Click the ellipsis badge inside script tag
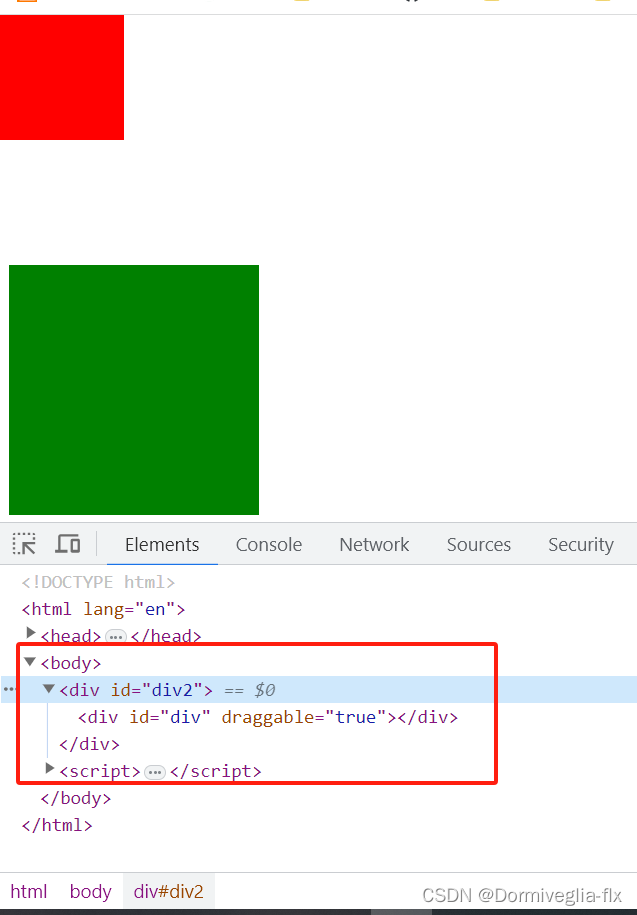This screenshot has height=915, width=637. tap(155, 772)
